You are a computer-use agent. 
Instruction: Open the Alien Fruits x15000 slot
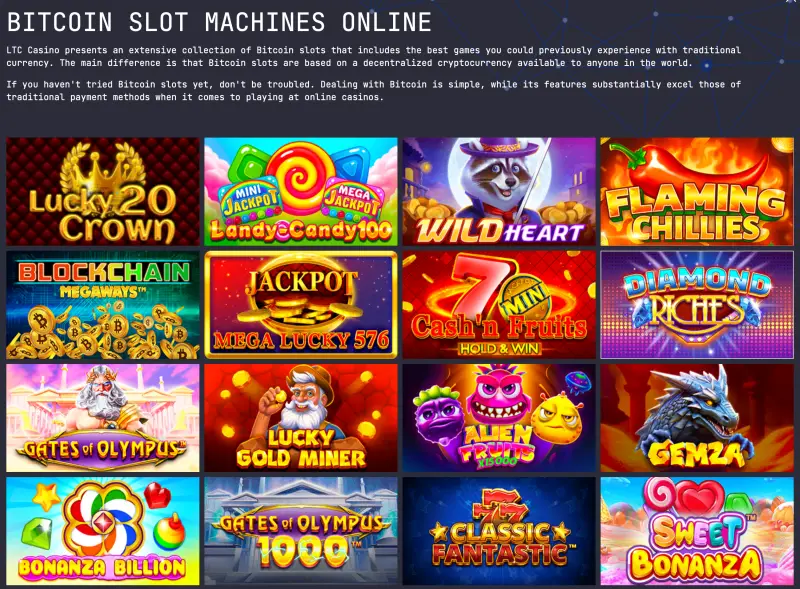click(499, 418)
